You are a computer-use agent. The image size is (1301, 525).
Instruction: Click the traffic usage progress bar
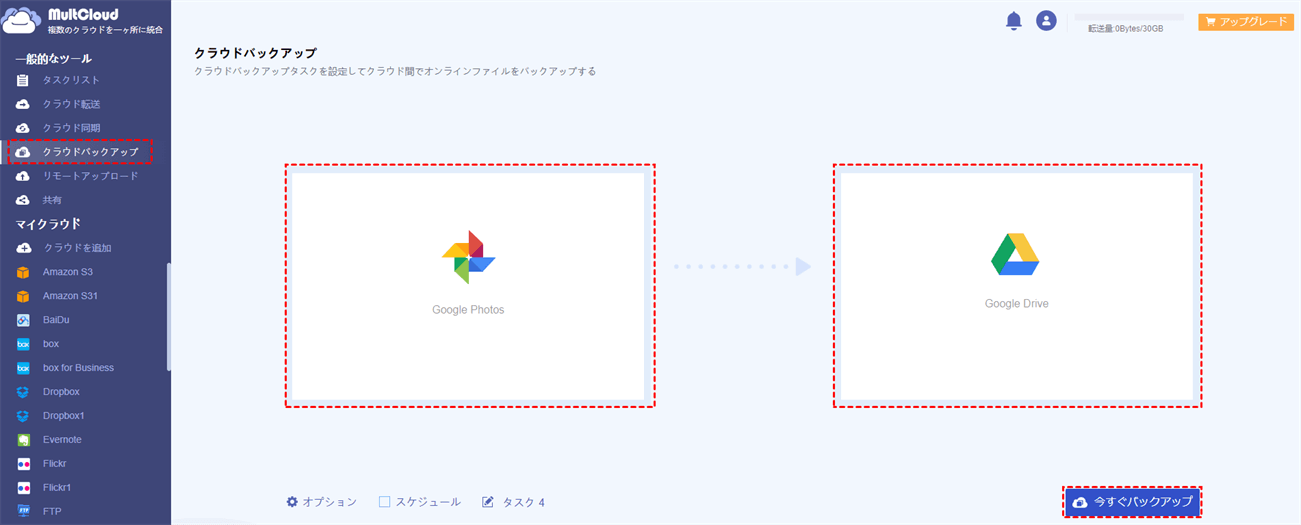(1129, 17)
